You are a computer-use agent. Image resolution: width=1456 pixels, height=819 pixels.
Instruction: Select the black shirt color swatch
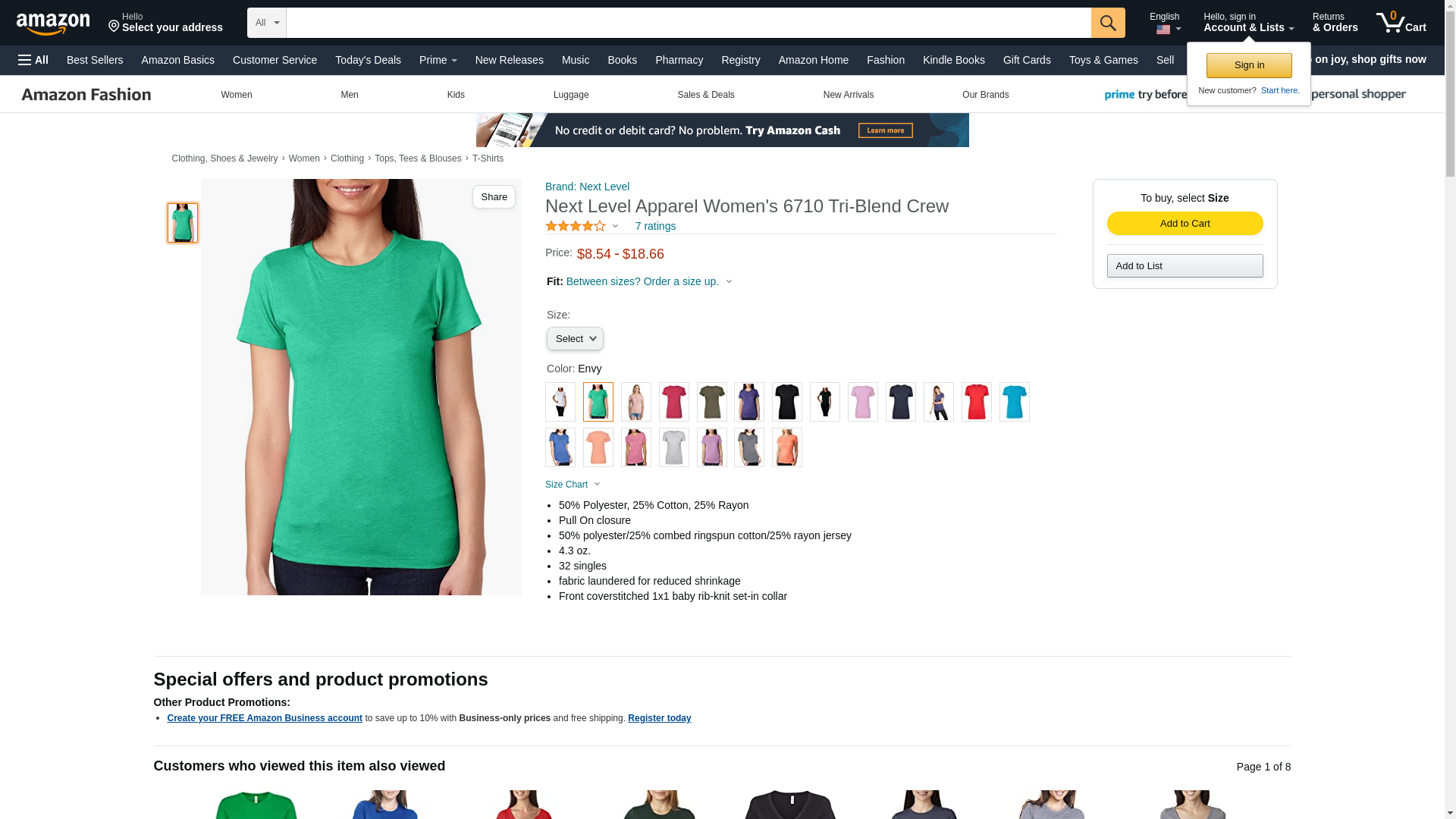pyautogui.click(x=786, y=402)
